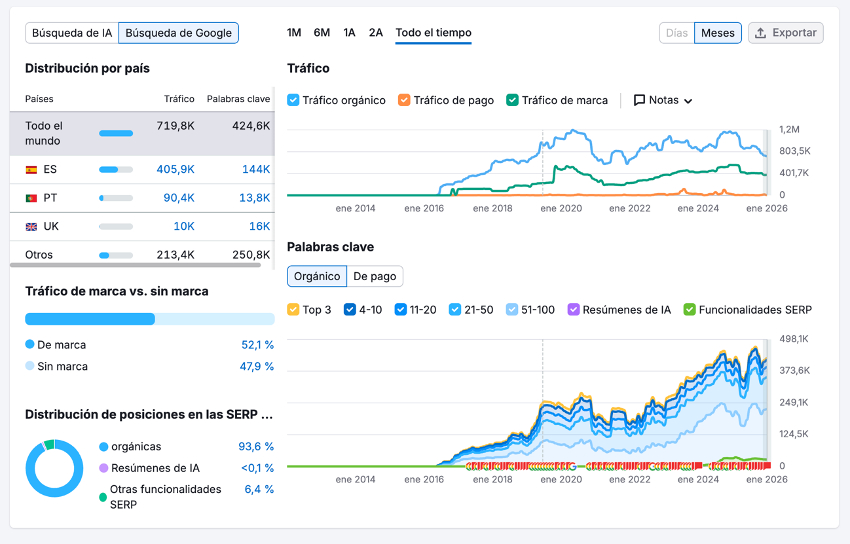Select the 'Todo el mundo' table row

(x=140, y=133)
